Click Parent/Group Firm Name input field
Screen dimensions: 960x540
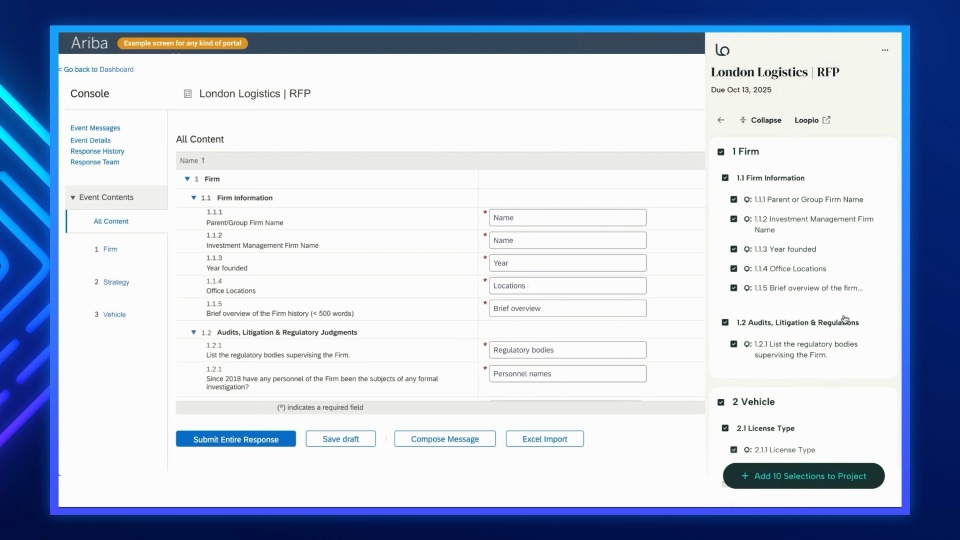(568, 217)
